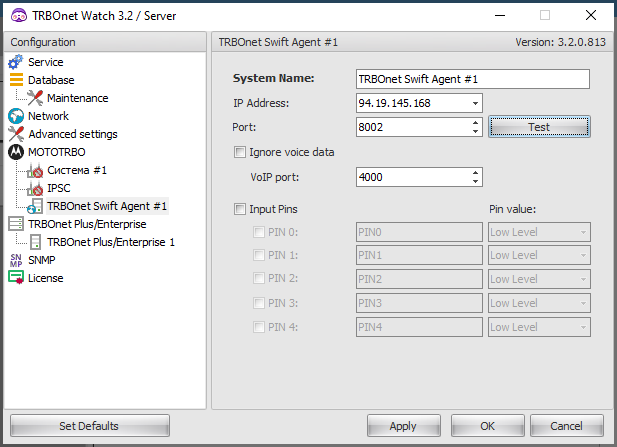617x447 pixels.
Task: Enable the Input Pins checkbox
Action: (240, 209)
